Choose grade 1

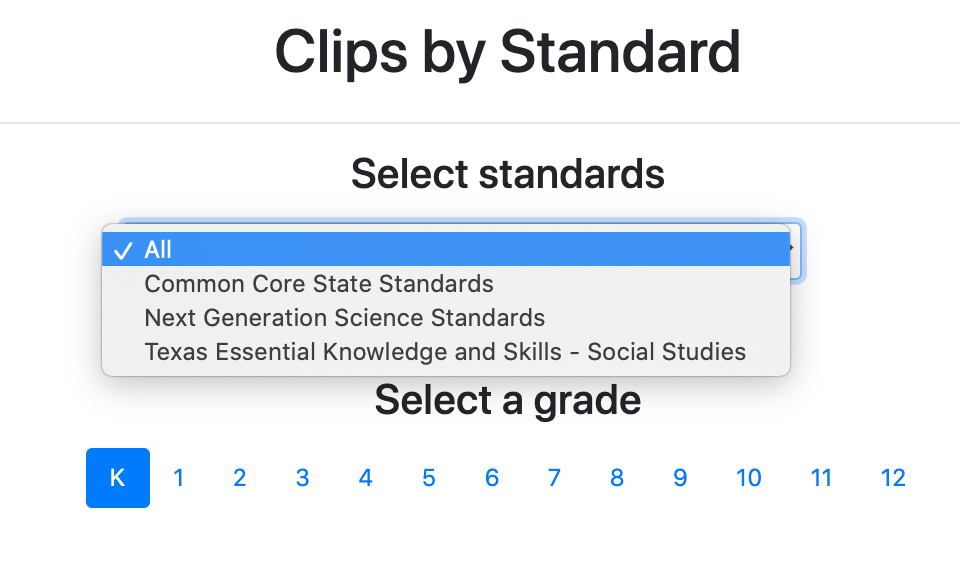179,478
